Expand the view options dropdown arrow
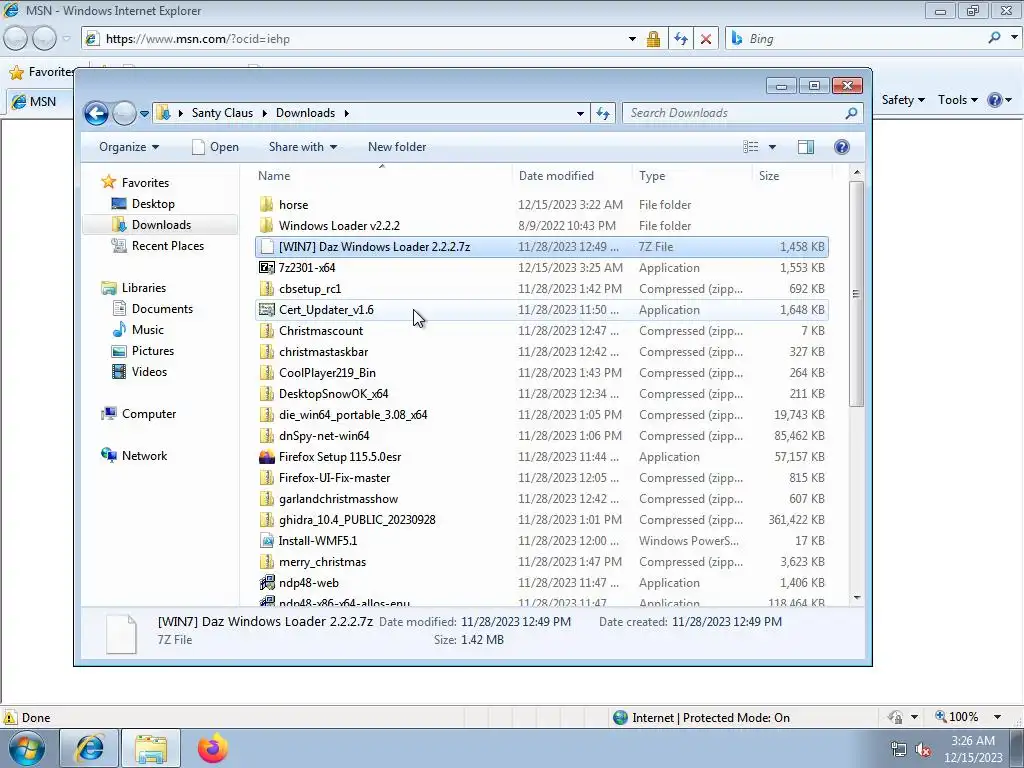 pos(772,147)
